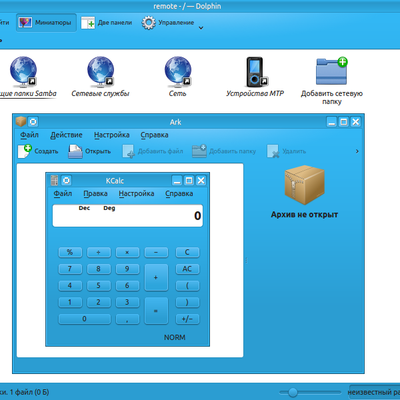Click open parenthesis key in KCalc
400x400 pixels.
tap(187, 286)
